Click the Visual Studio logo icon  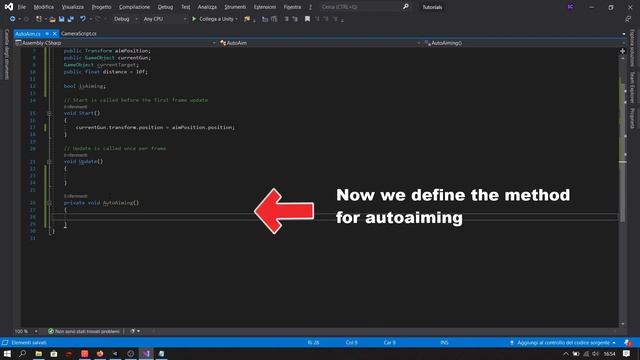tap(9, 7)
